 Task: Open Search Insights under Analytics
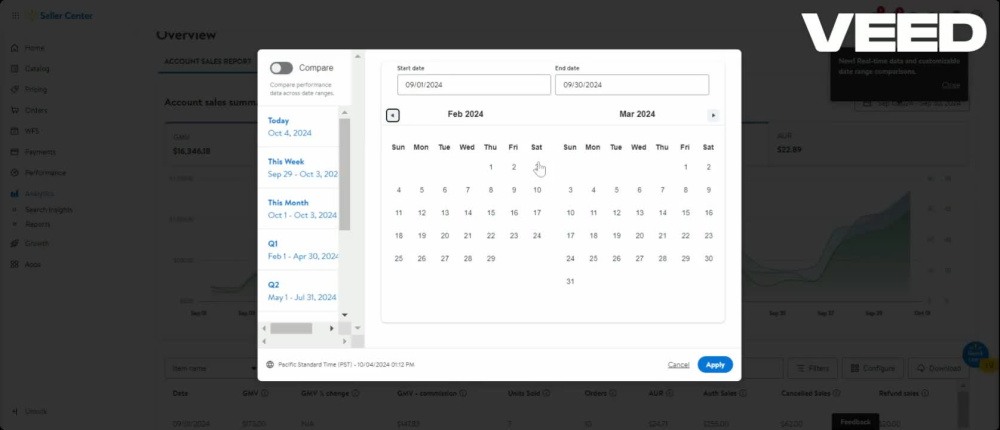tap(48, 210)
